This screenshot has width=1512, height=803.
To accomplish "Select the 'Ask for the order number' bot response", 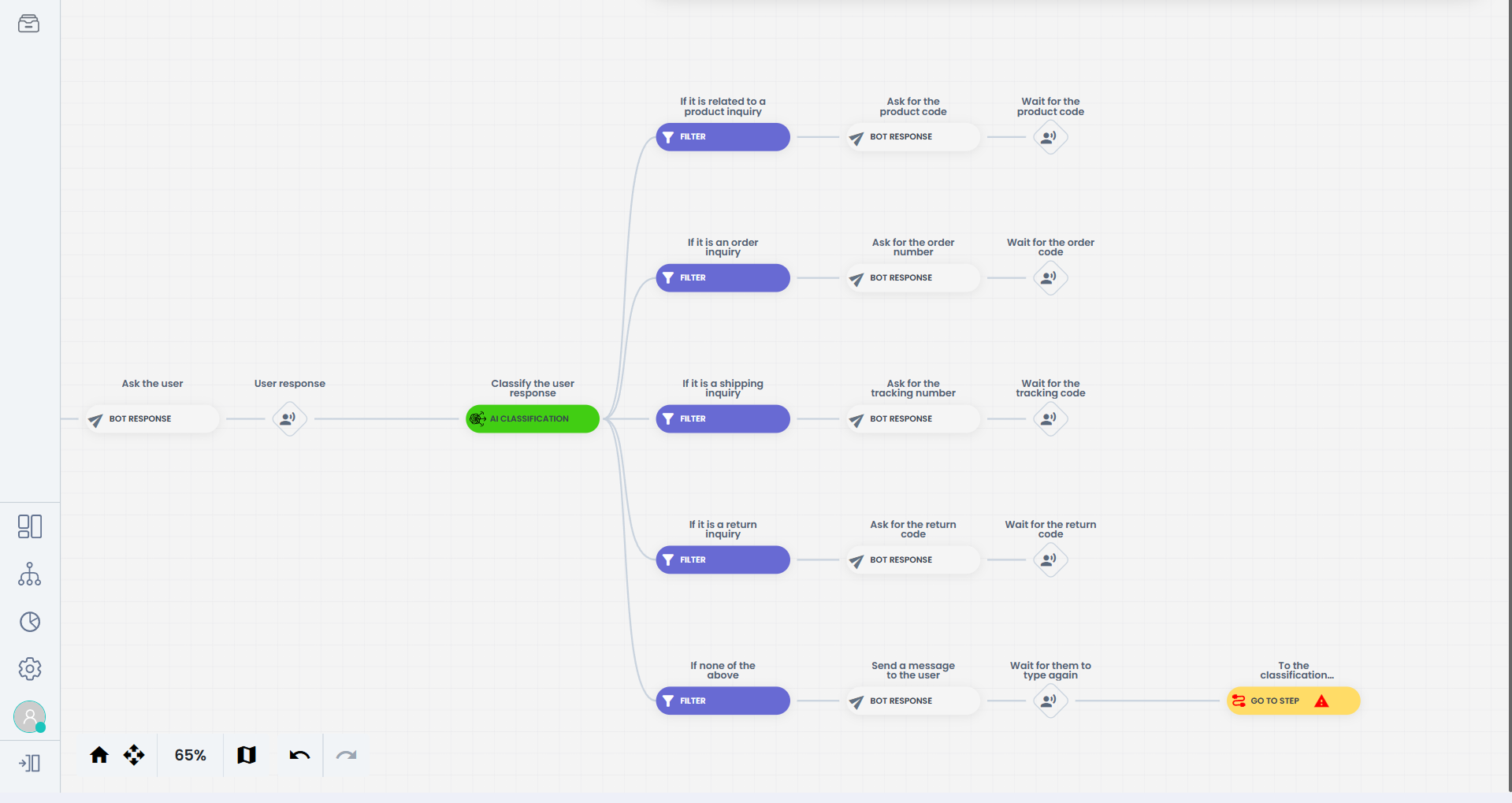I will pos(913,278).
